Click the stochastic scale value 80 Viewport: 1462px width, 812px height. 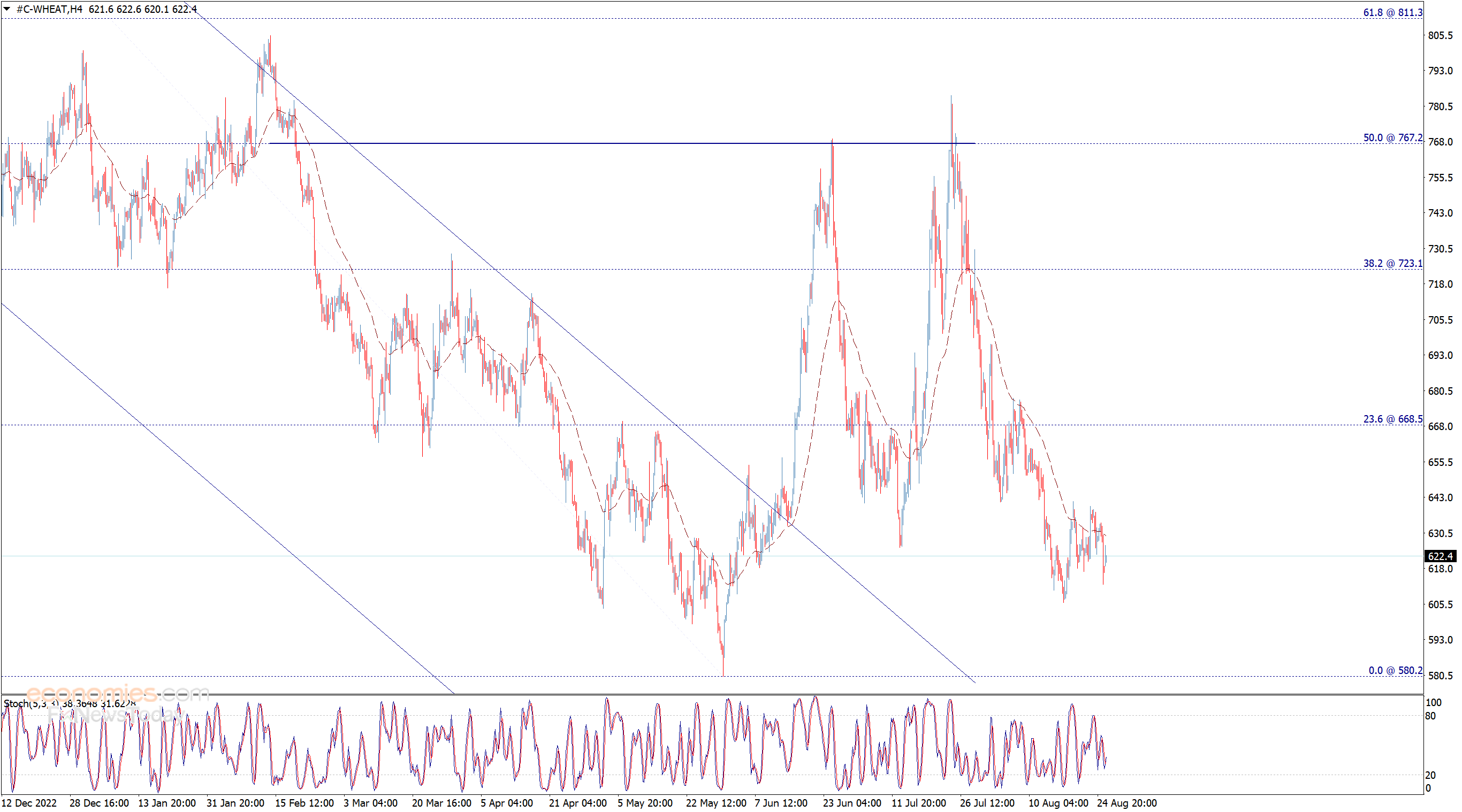tap(1430, 716)
